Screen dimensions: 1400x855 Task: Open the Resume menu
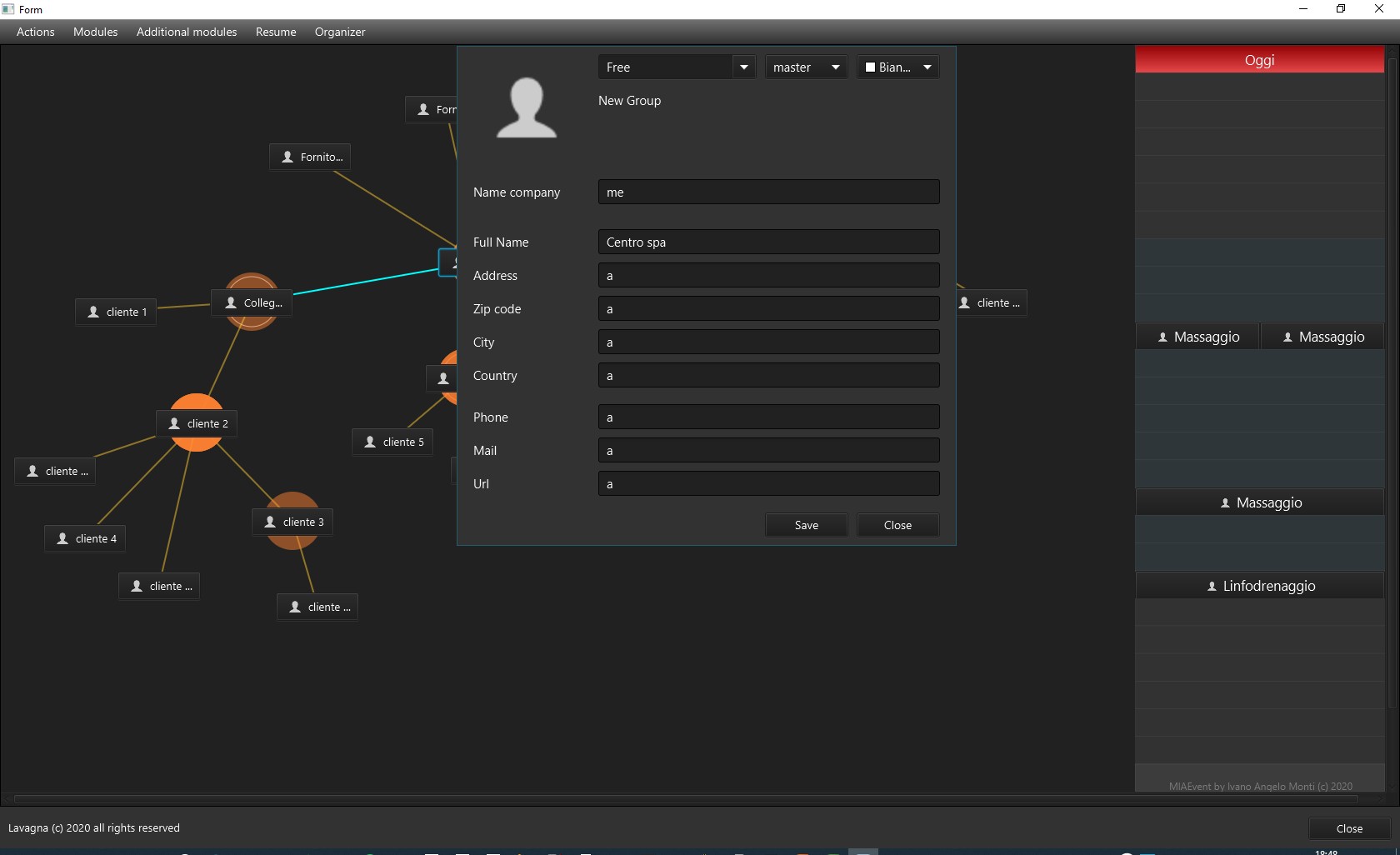coord(276,32)
